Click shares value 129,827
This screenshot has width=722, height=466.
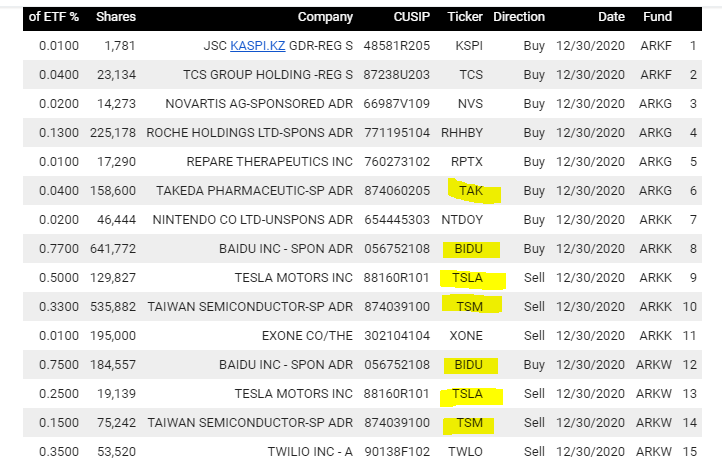[x=113, y=278]
